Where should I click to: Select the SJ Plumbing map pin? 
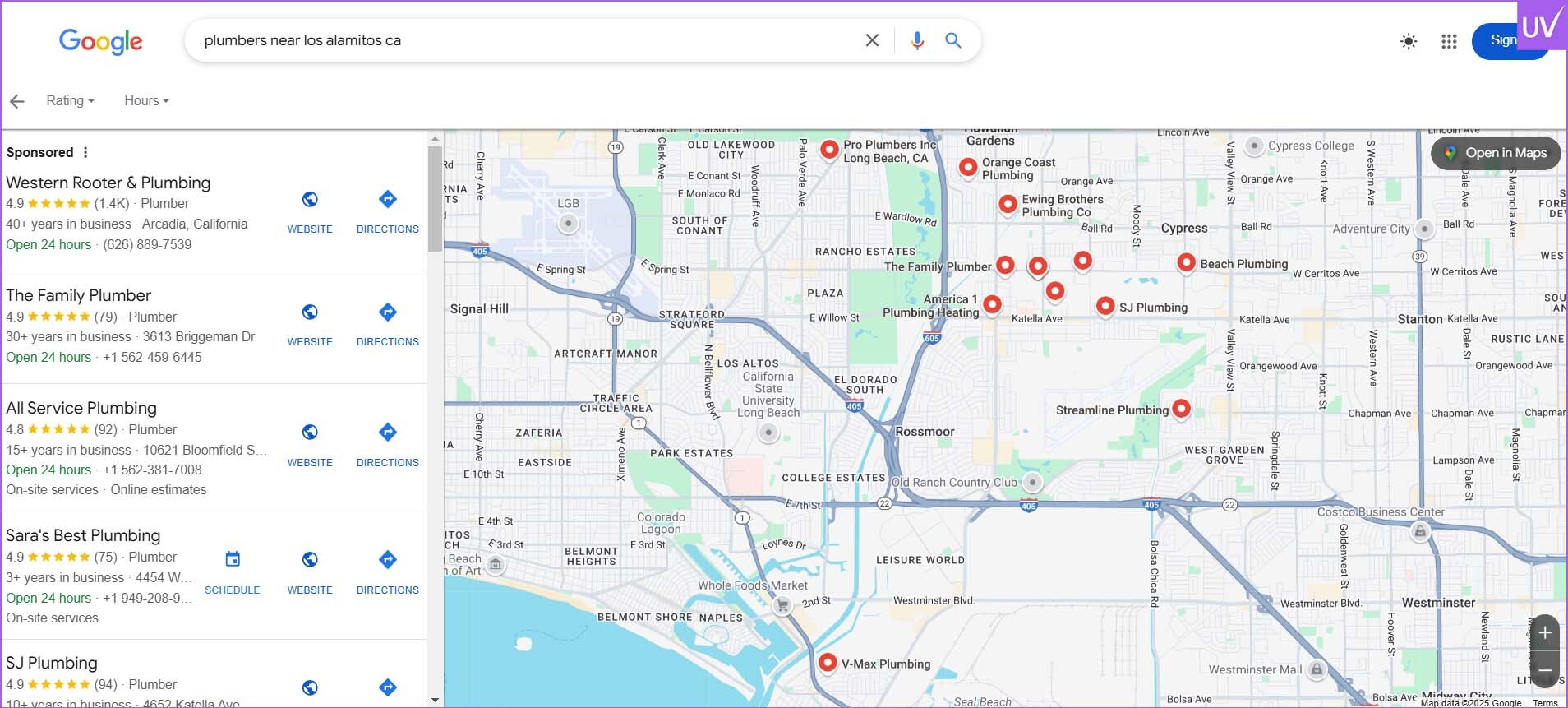point(1105,306)
